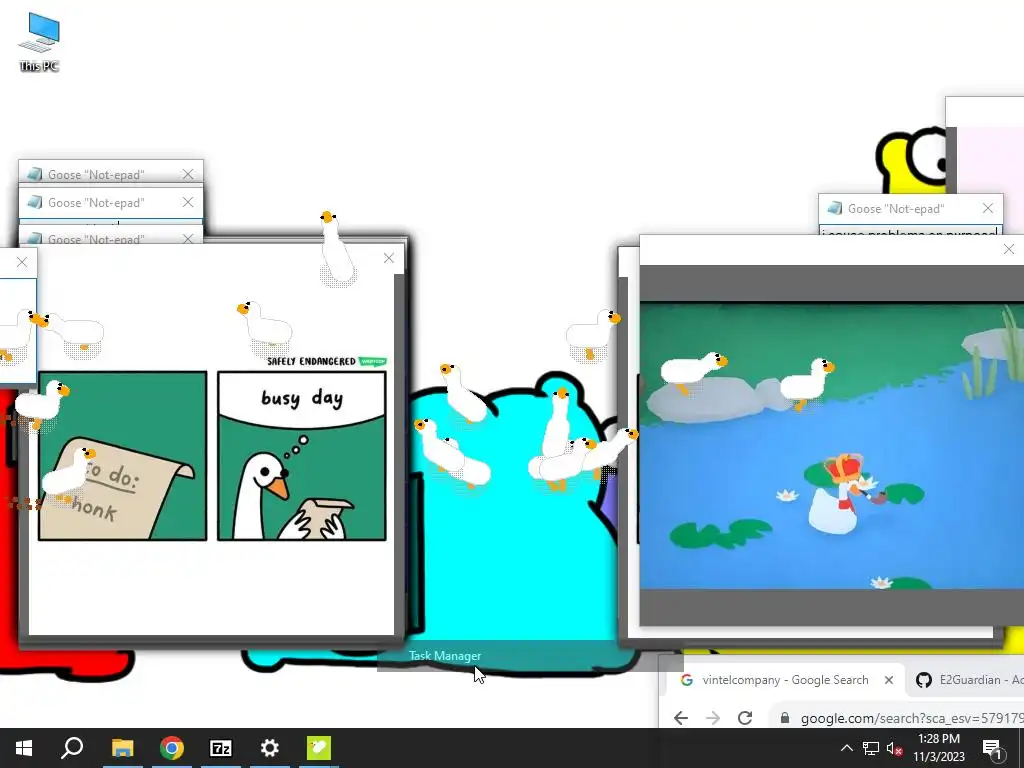Reload the Chrome page
This screenshot has height=768, width=1024.
(x=744, y=718)
